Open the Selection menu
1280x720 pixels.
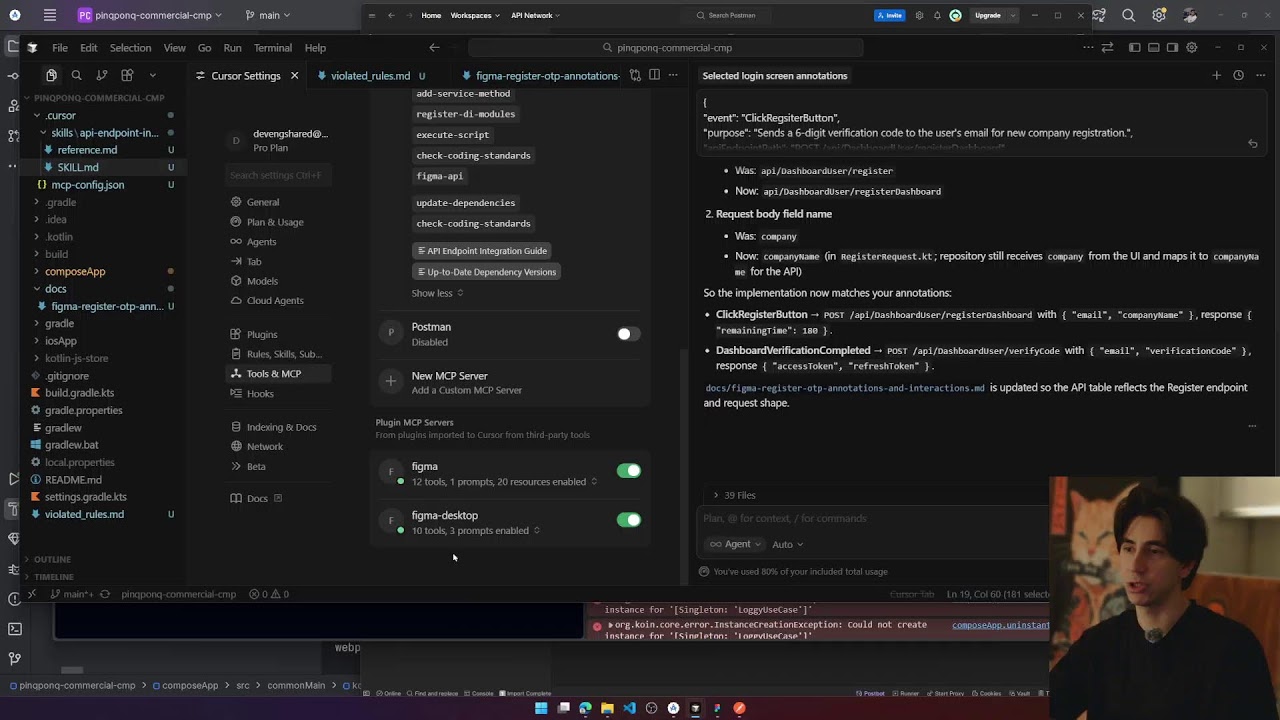130,47
